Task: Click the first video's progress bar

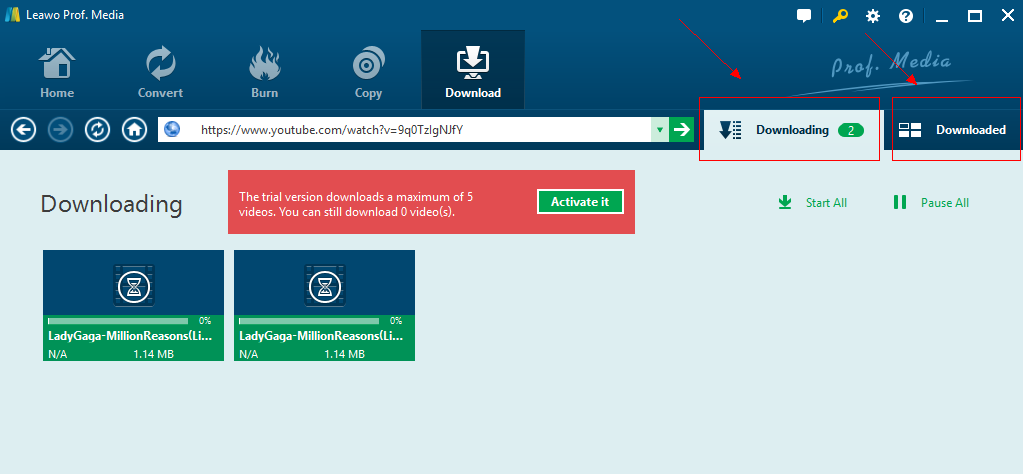Action: (118, 321)
